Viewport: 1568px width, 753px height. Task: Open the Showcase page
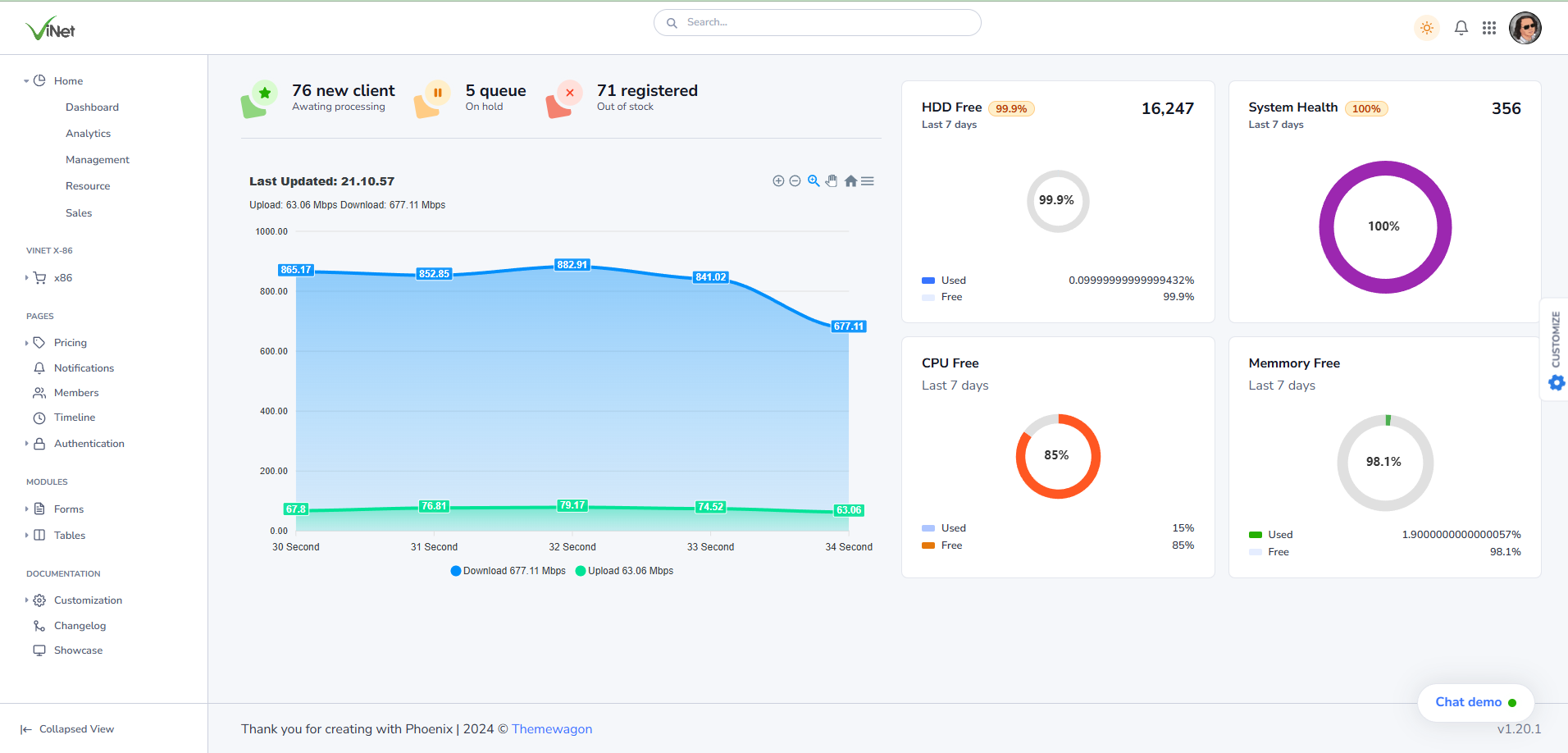[x=78, y=650]
